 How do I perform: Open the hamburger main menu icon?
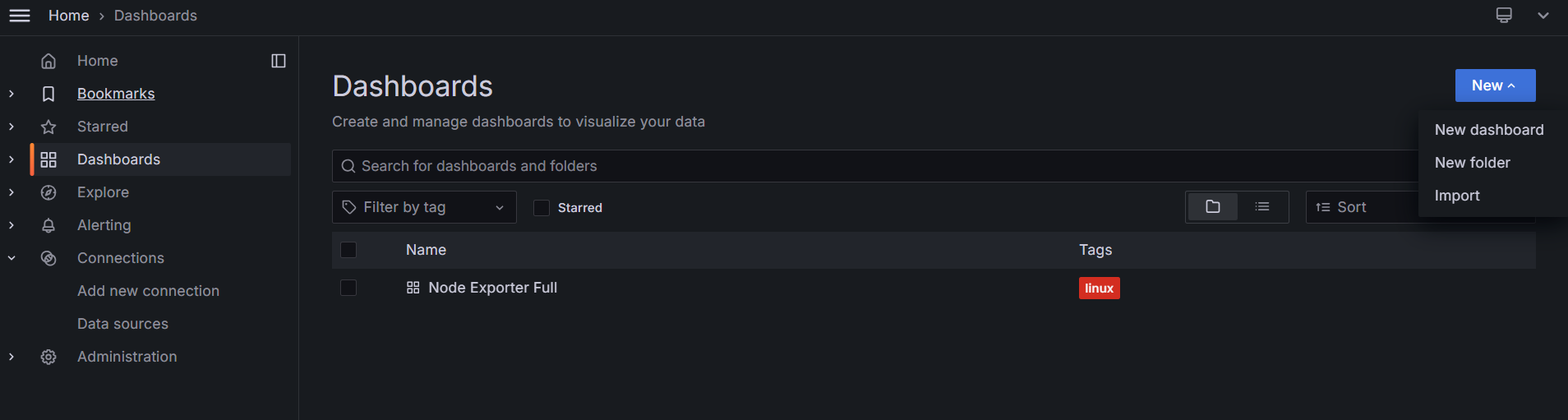[20, 16]
